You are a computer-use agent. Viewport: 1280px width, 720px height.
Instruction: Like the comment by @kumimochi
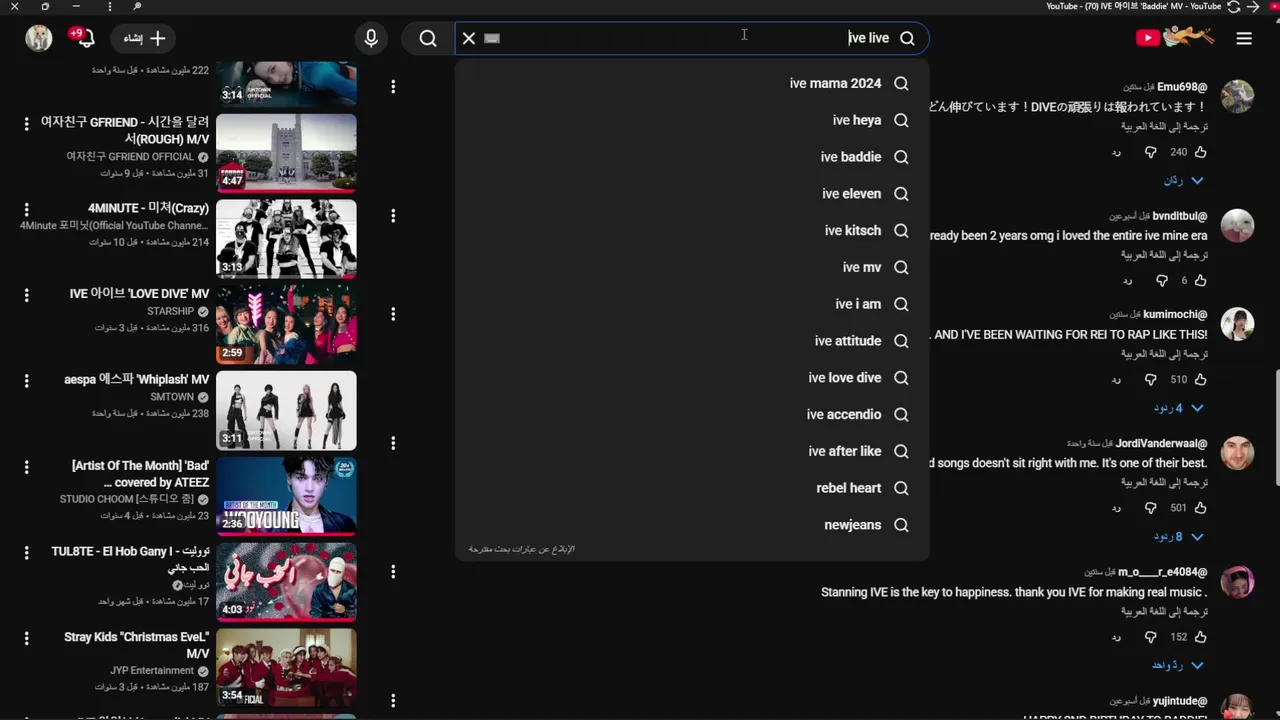coord(1200,380)
